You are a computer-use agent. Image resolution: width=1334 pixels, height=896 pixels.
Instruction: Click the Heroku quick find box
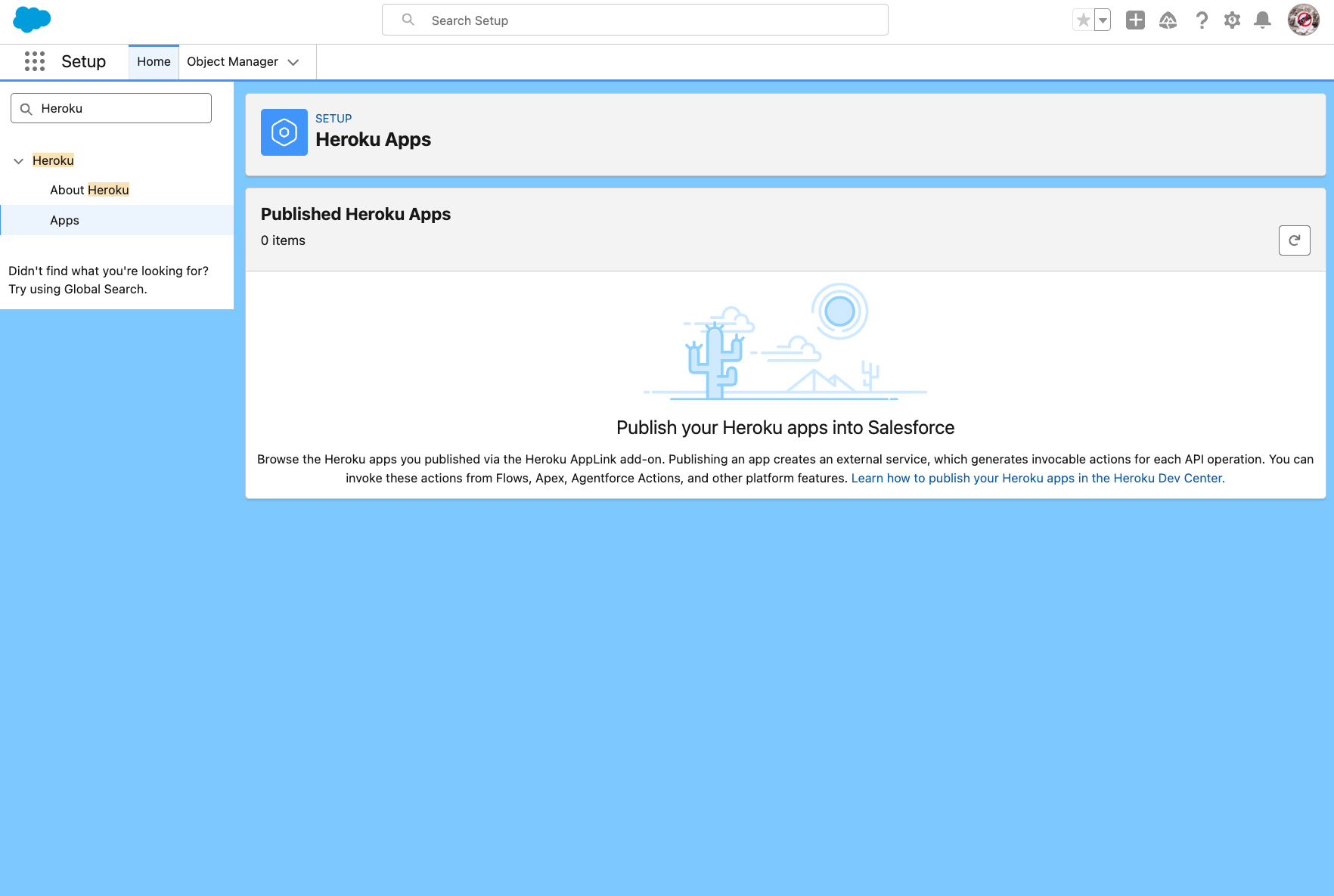tap(110, 108)
